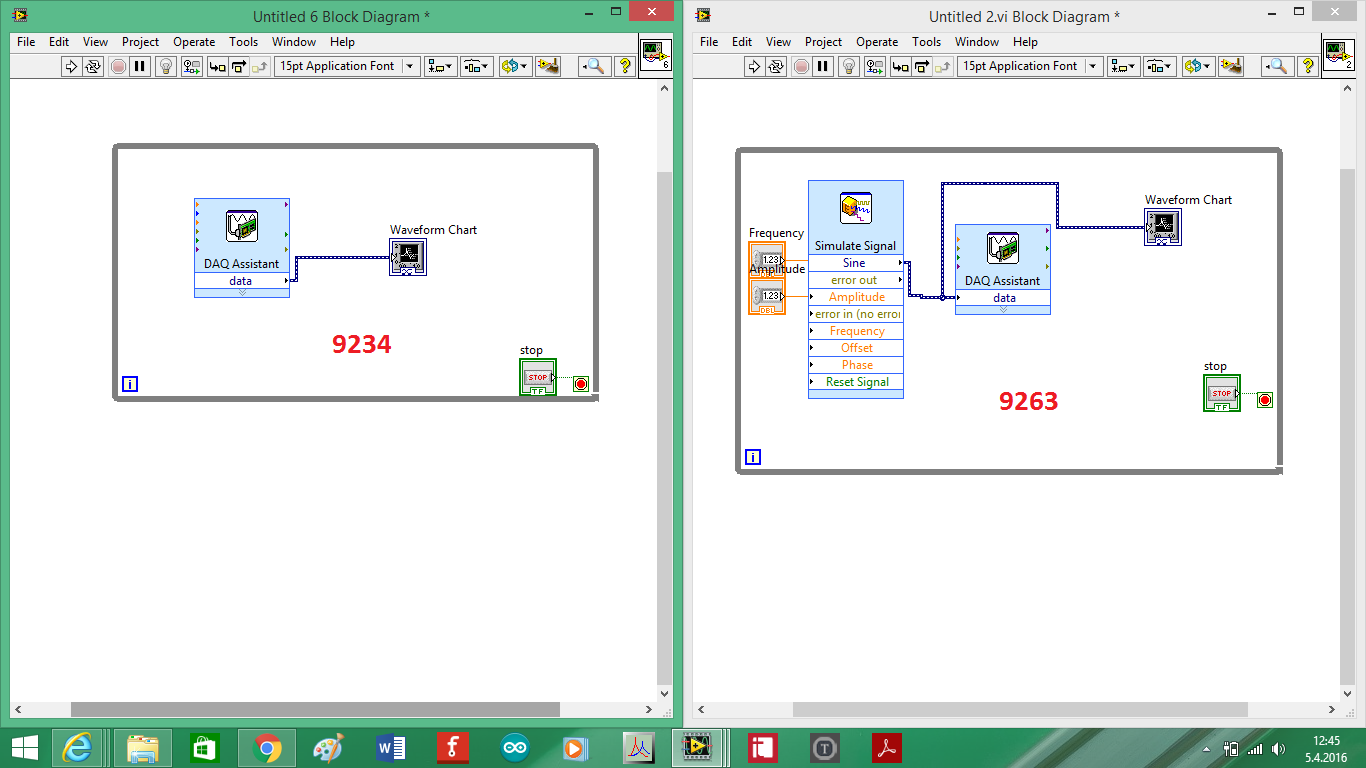Open Align Objects dropdown in Untitled 2.vi

(1123, 66)
